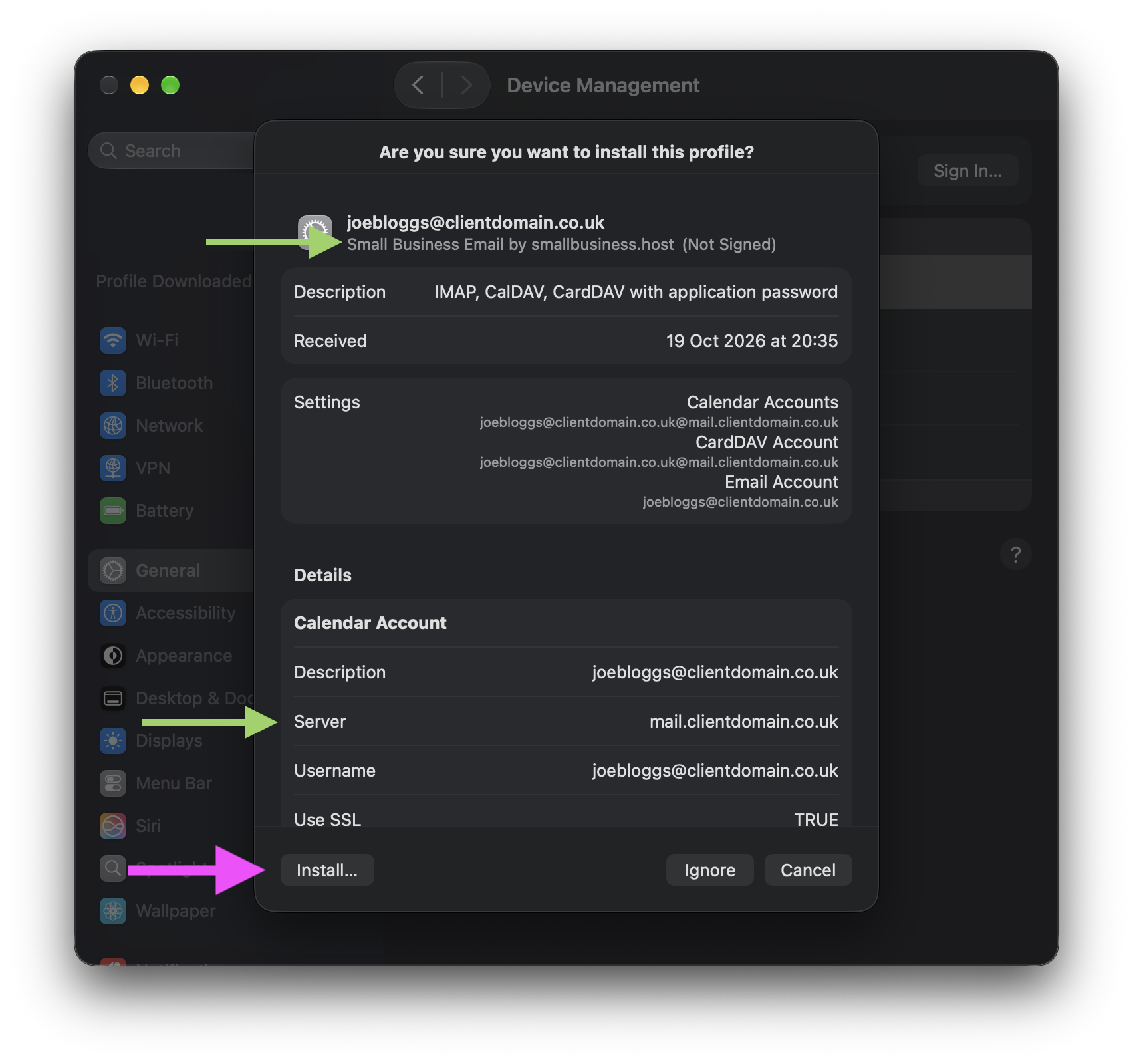
Task: Cancel the profile installation dialog
Action: click(x=808, y=870)
